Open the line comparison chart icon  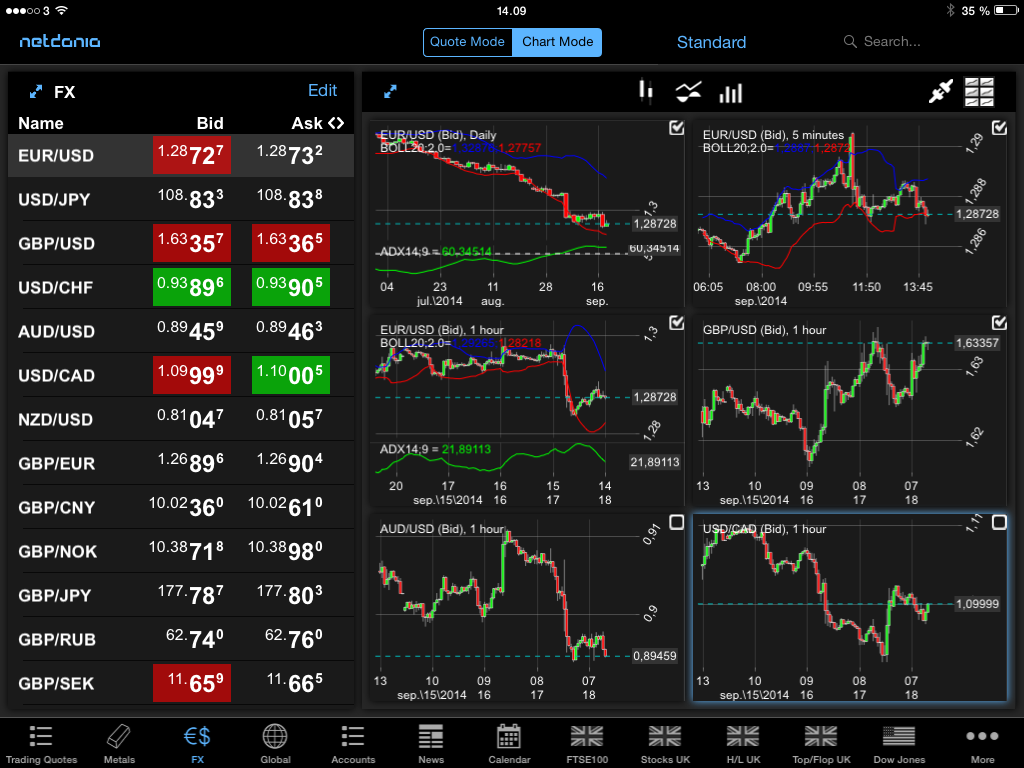(x=688, y=93)
